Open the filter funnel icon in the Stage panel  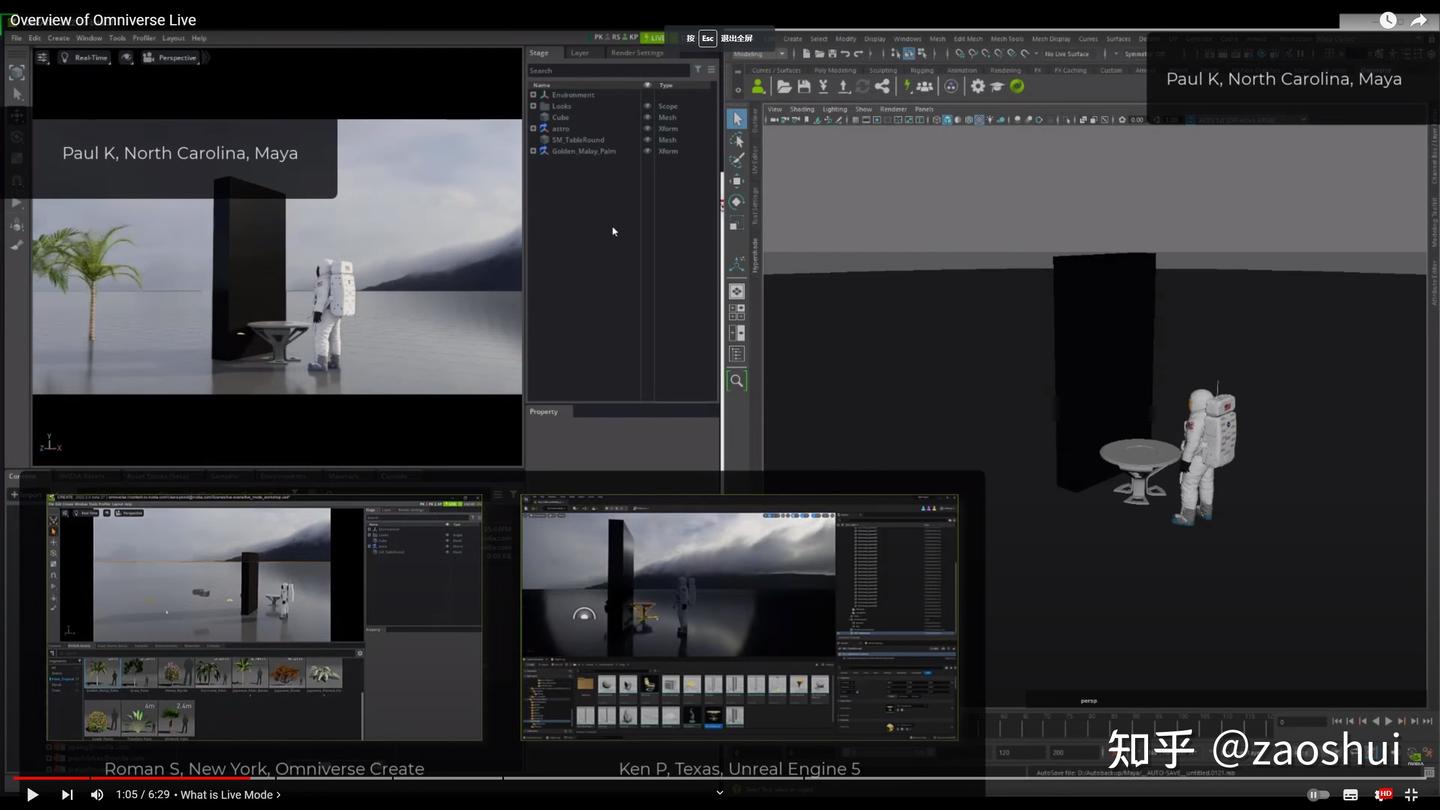698,70
